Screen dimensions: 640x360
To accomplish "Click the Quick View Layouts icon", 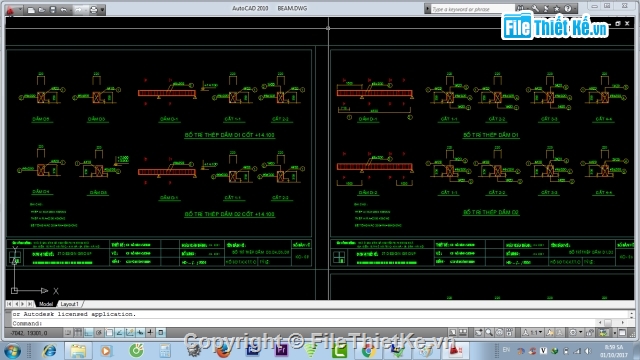I will [463, 333].
